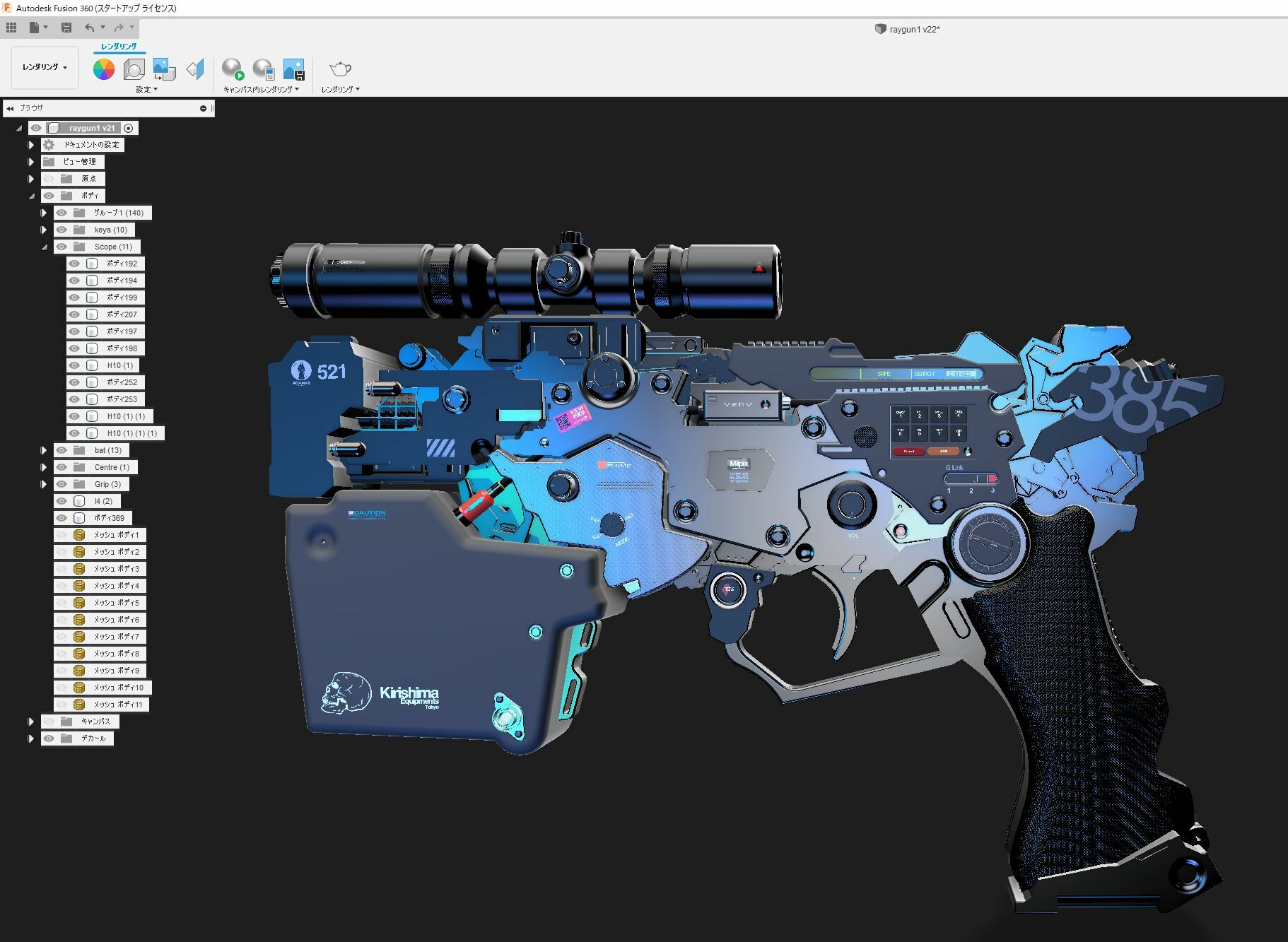Image resolution: width=1288 pixels, height=942 pixels.
Task: Open the レンダリング panel menu beside teapot
Action: (340, 90)
